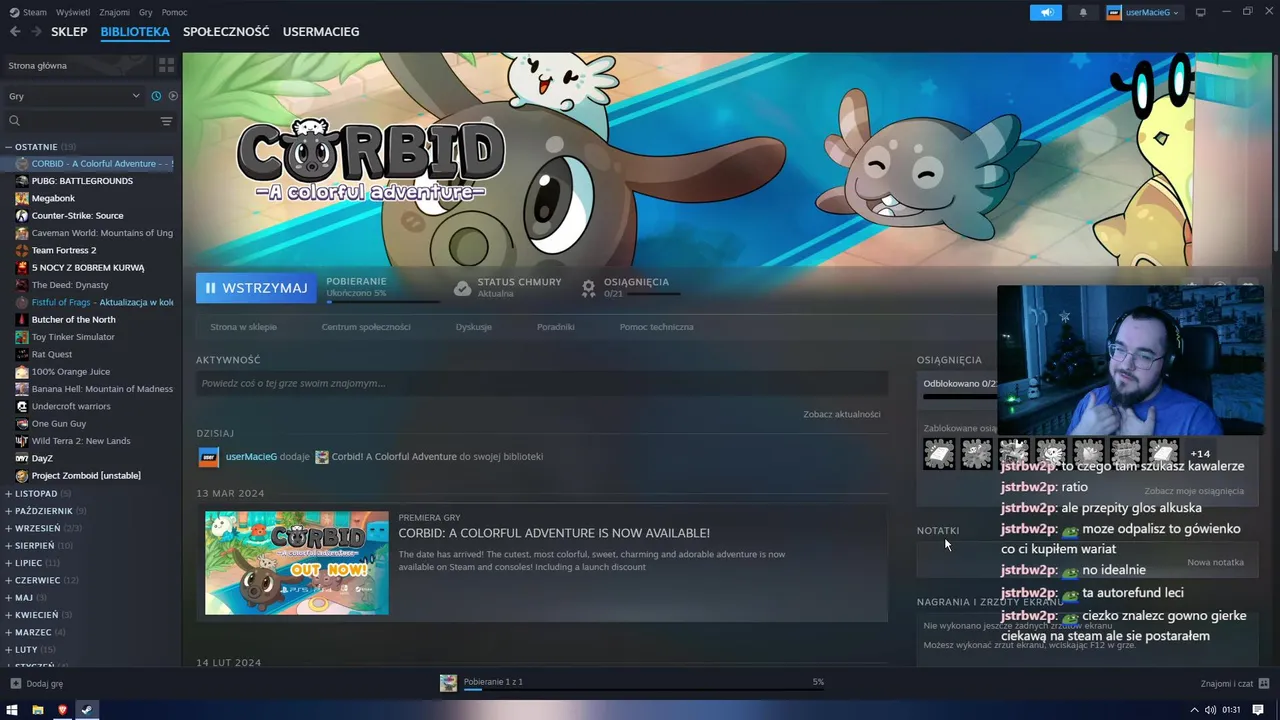Click the library search magnifier icon
The width and height of the screenshot is (1280, 720).
pos(14,121)
